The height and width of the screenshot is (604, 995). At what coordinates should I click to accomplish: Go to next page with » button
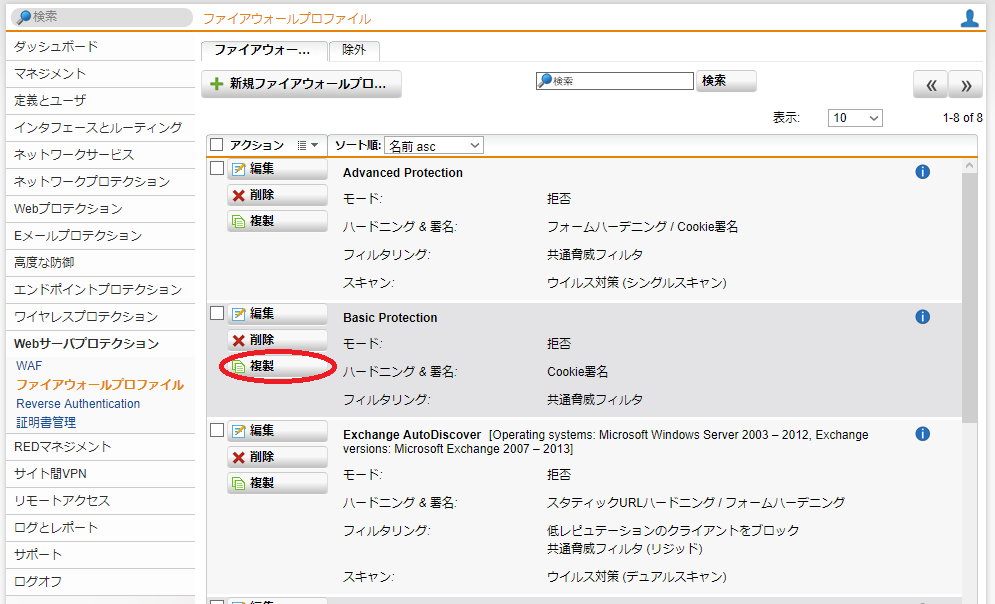point(965,84)
